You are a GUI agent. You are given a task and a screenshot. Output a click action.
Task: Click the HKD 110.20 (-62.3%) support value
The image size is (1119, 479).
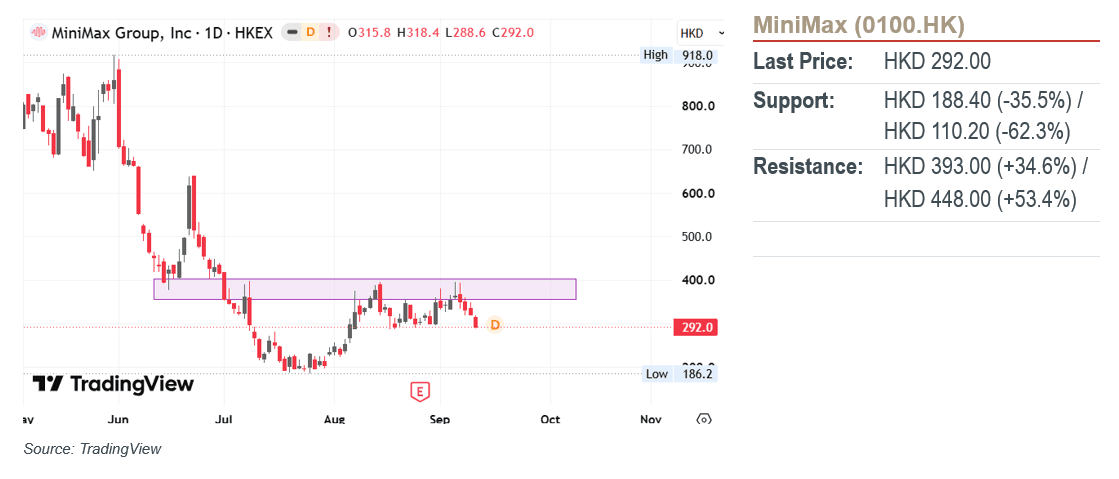point(977,131)
